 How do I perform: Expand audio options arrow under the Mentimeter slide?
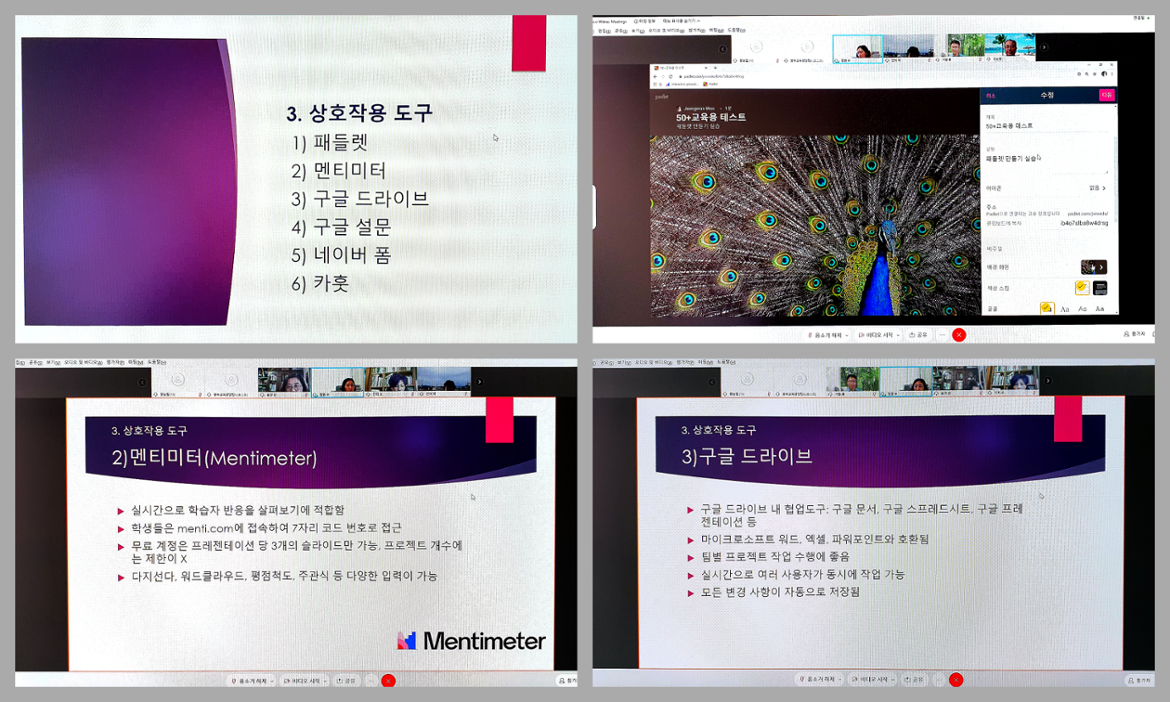click(x=272, y=680)
